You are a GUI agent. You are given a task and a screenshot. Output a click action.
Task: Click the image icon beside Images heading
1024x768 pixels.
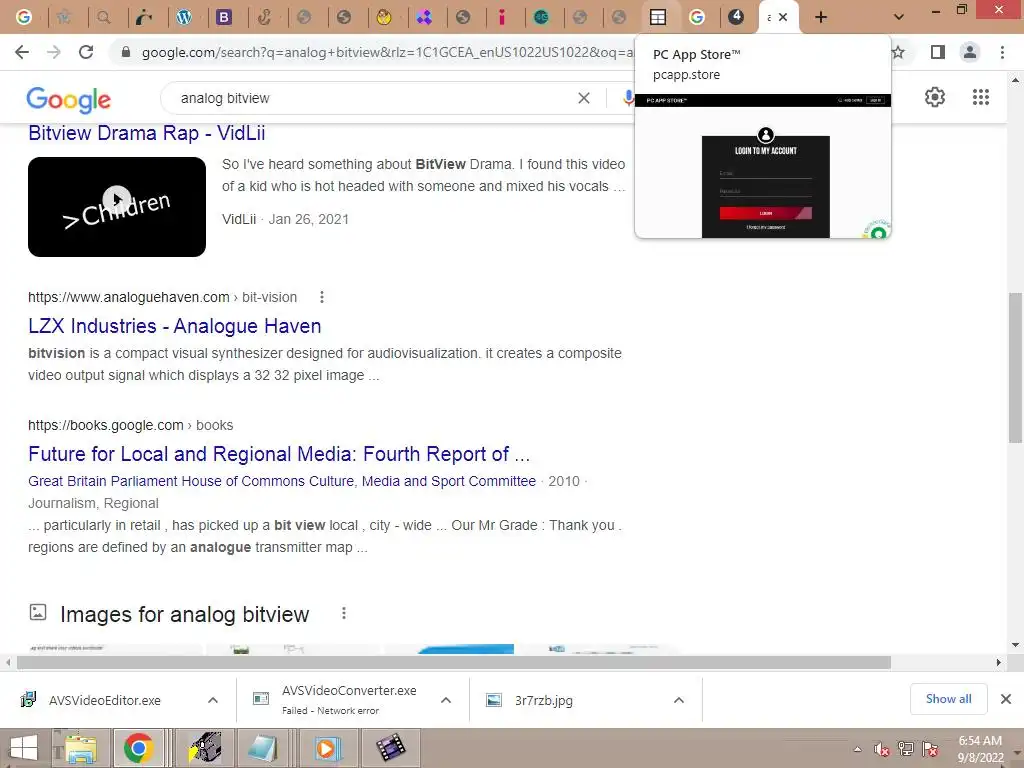(38, 613)
